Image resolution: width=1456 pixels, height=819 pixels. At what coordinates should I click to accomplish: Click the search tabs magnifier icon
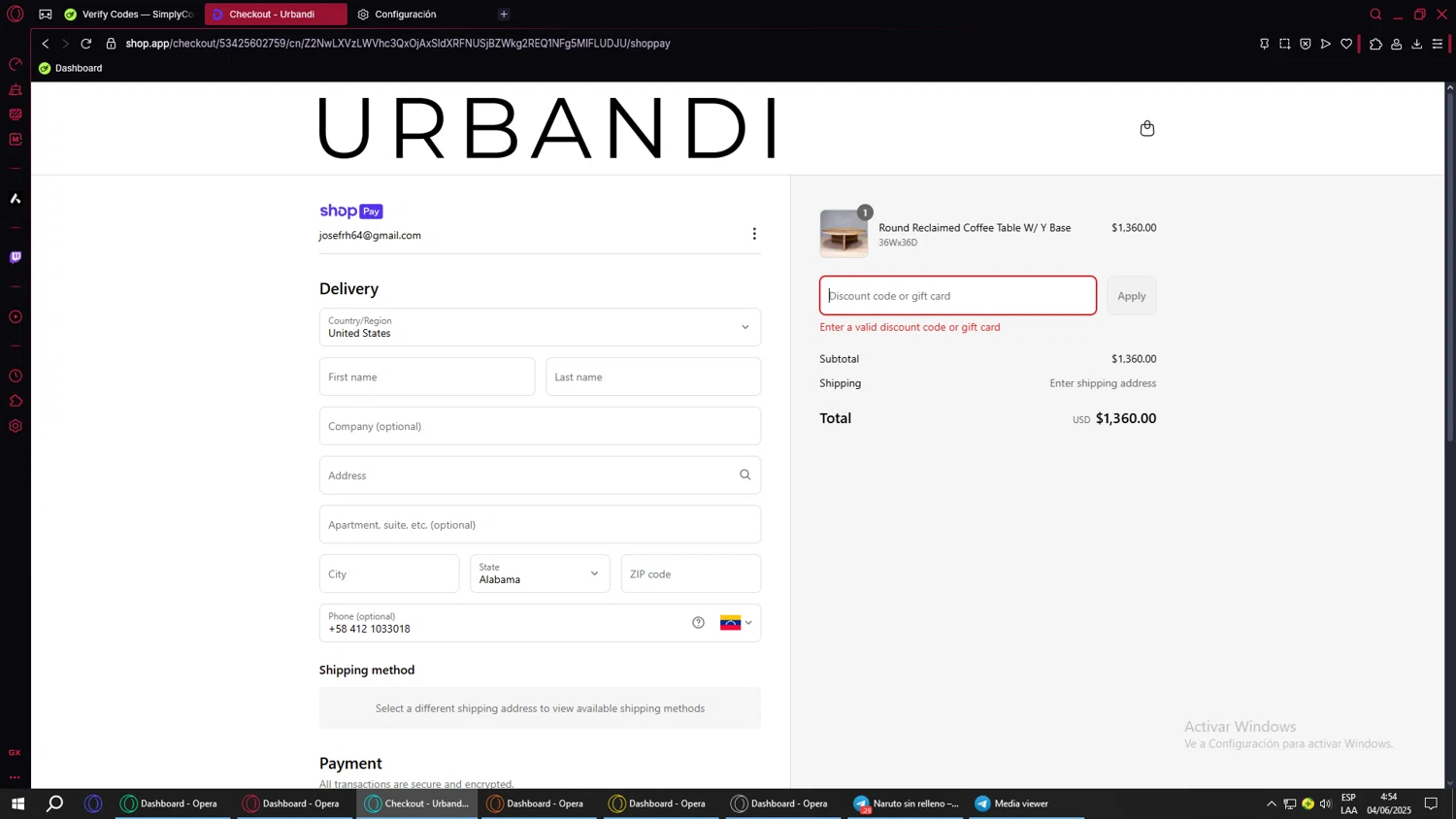pos(1375,15)
